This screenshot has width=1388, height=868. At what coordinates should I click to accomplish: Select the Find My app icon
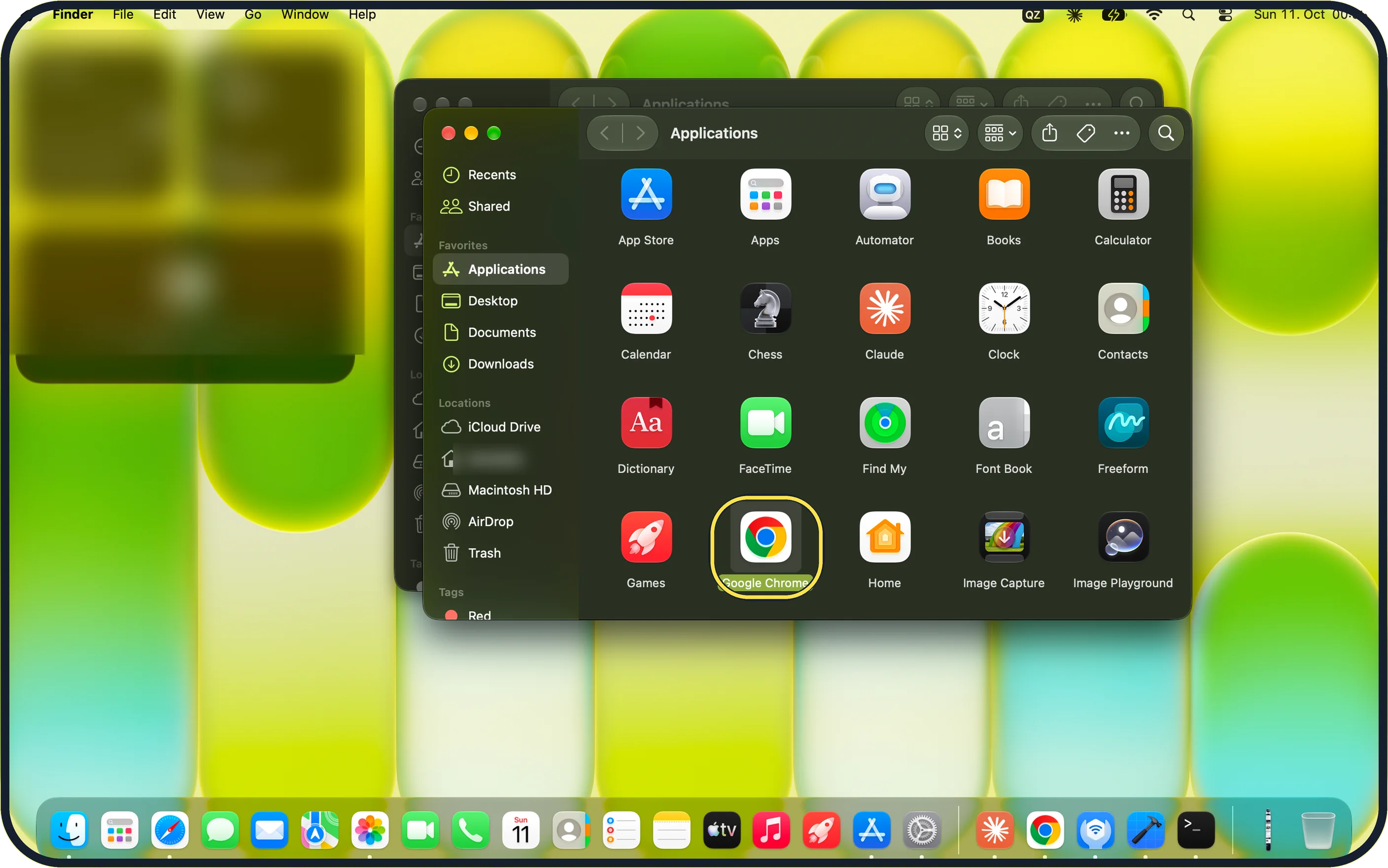(x=884, y=423)
